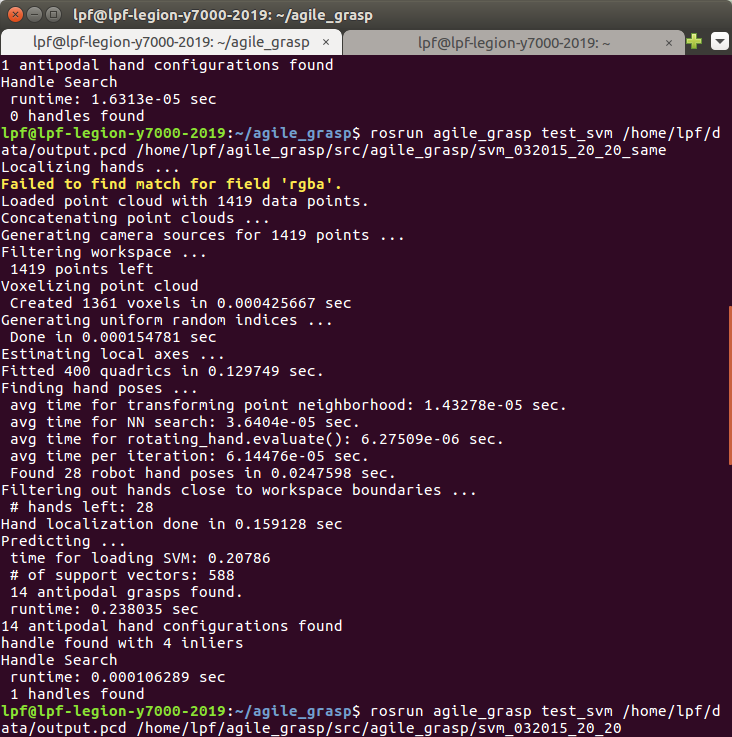The image size is (732, 737).
Task: Click the 'Done in 0.000154781 sec' line
Action: [113, 337]
